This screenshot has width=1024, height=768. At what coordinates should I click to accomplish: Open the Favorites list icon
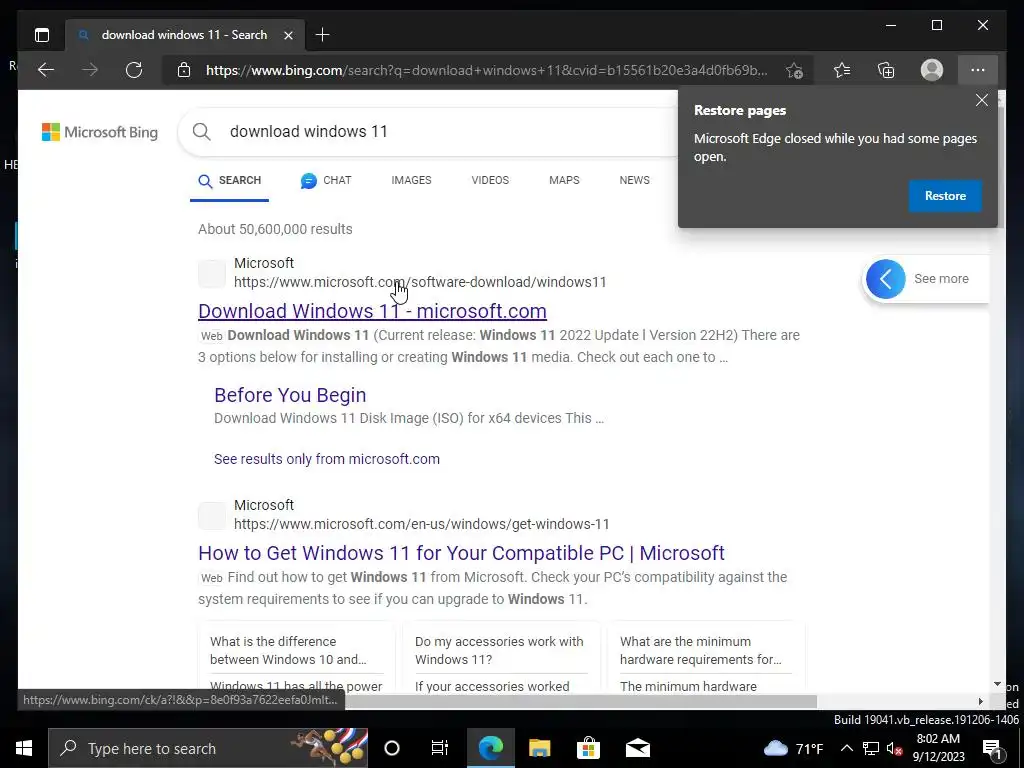pyautogui.click(x=842, y=70)
